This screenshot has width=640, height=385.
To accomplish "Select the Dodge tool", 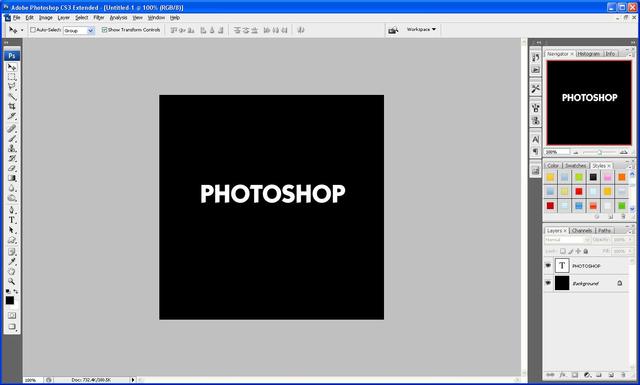I will [12, 198].
